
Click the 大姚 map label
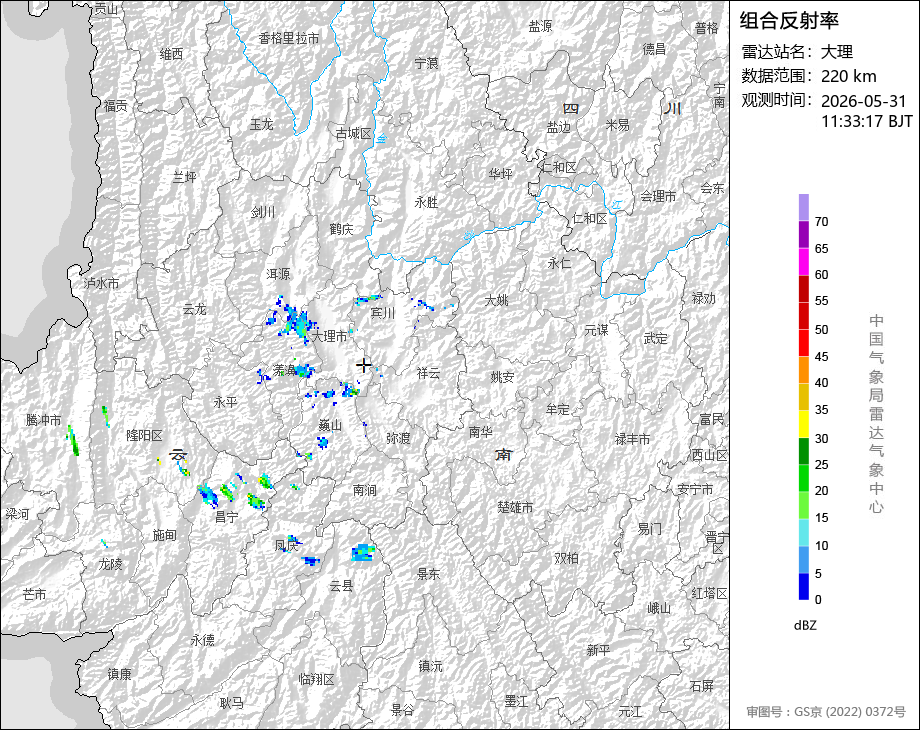tap(497, 300)
